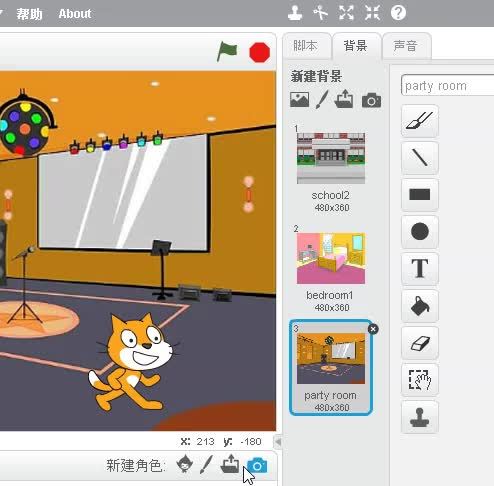
Task: Select the Text tool
Action: click(420, 269)
